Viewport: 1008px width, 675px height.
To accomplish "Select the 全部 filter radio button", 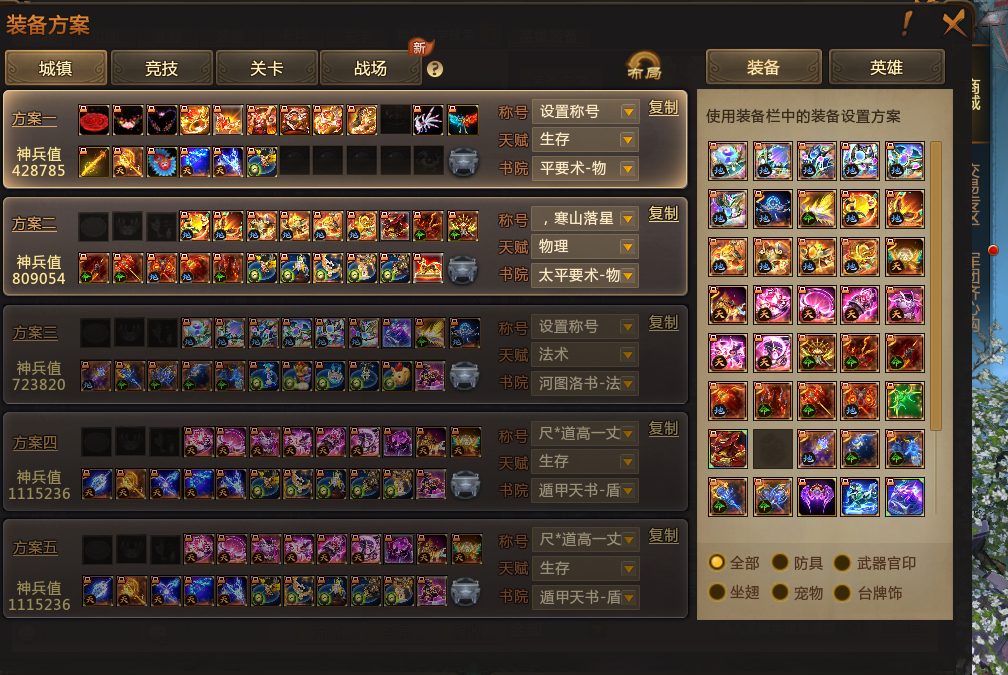I will [x=717, y=562].
